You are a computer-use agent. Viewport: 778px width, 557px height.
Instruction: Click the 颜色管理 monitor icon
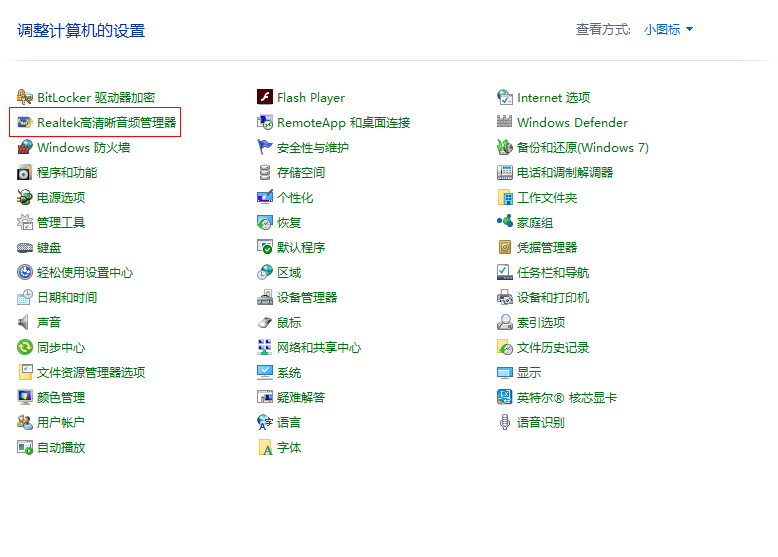pos(25,397)
